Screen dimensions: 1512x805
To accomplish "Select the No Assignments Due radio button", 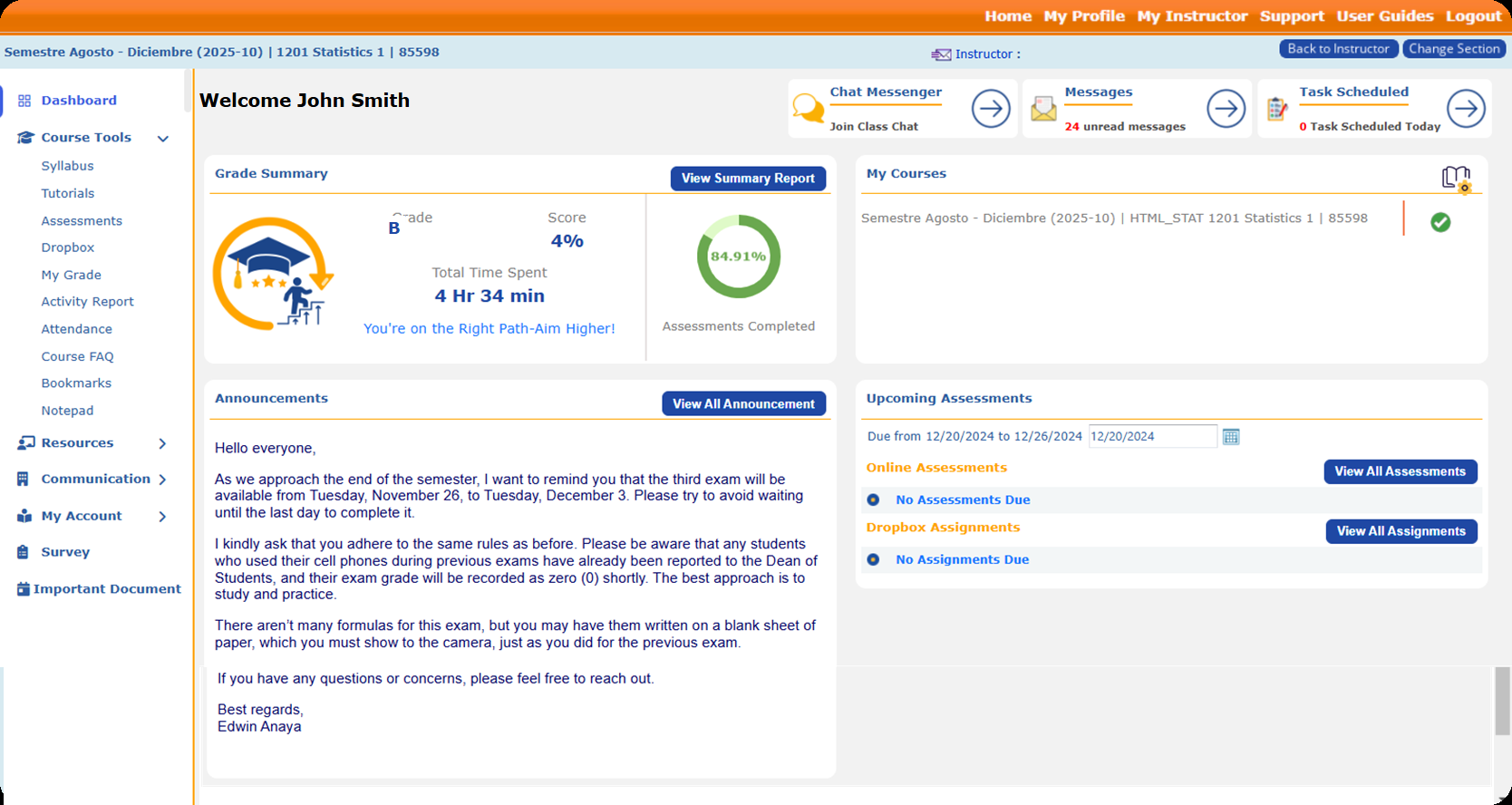I will coord(873,559).
